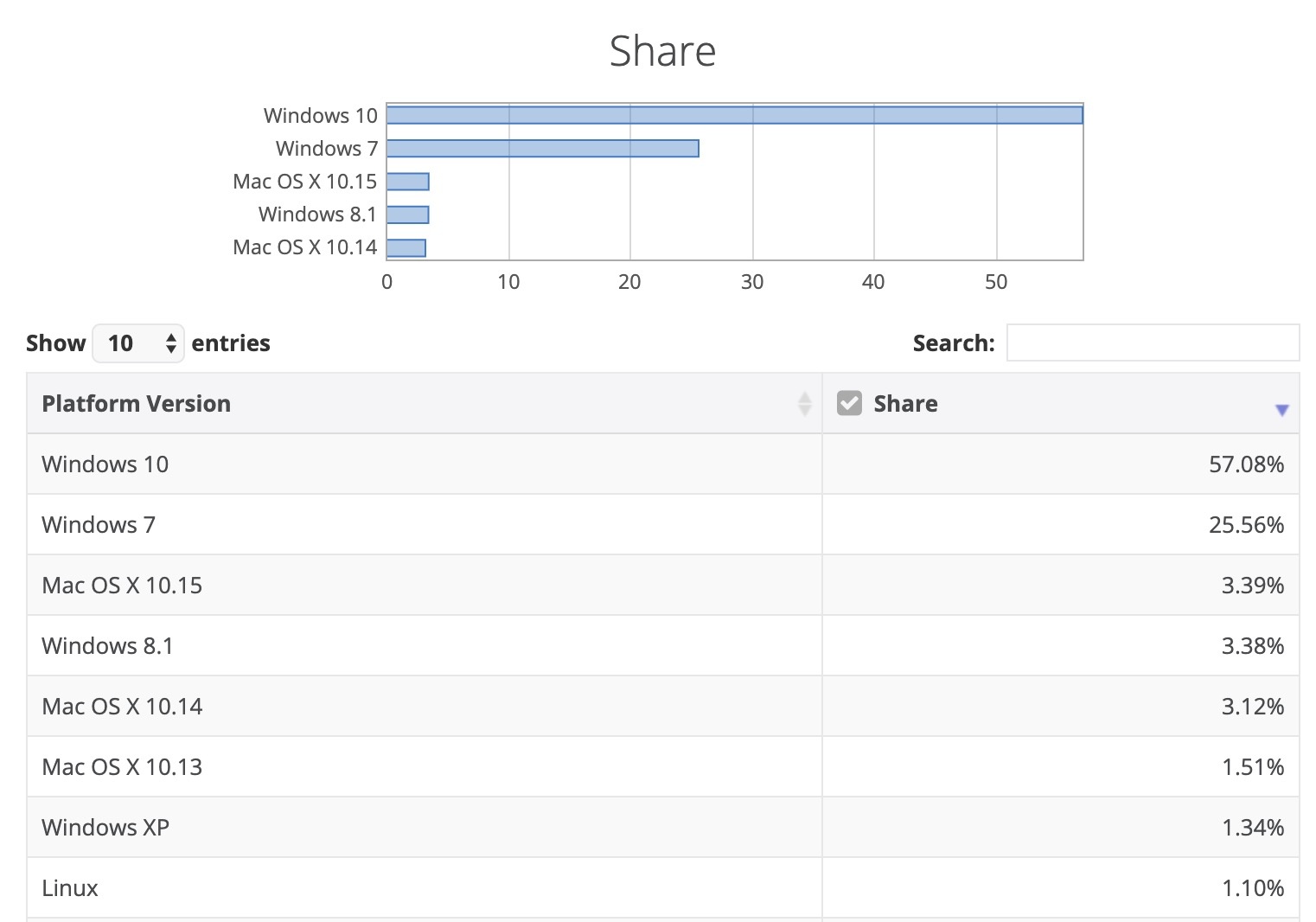Click the Windows 7 chart bar
This screenshot has width=1316, height=922.
[542, 149]
